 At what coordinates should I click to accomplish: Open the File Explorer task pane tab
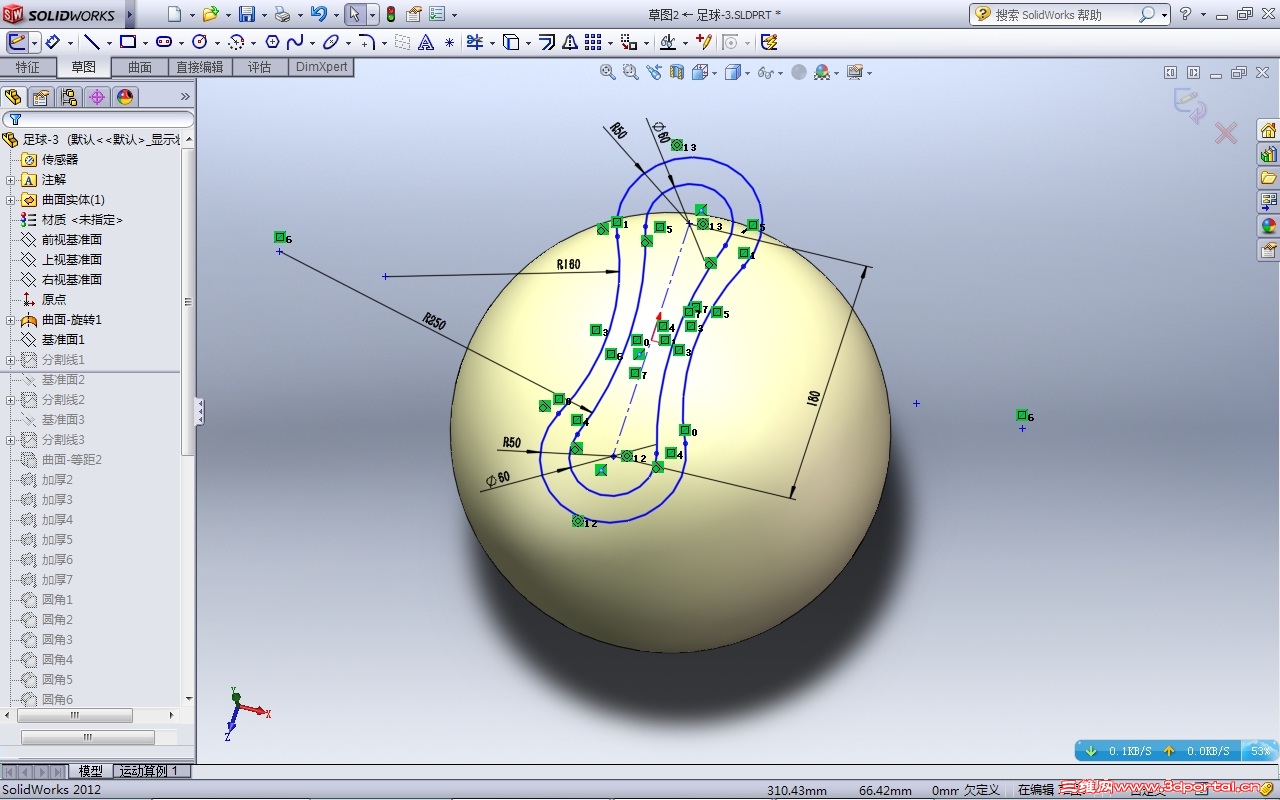pos(1268,178)
